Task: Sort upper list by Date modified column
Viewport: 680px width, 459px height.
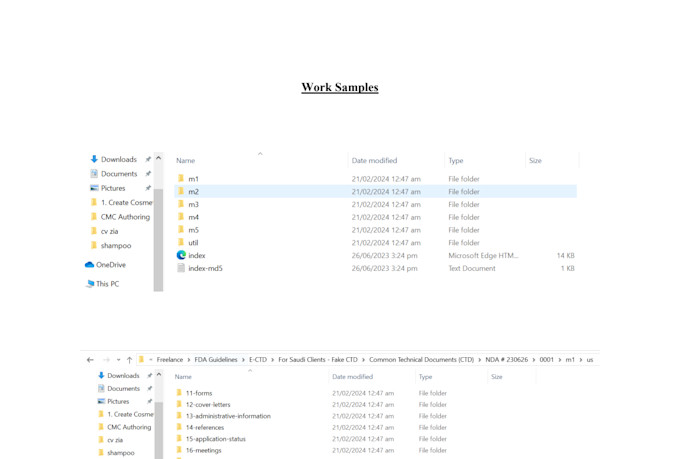Action: (x=374, y=161)
